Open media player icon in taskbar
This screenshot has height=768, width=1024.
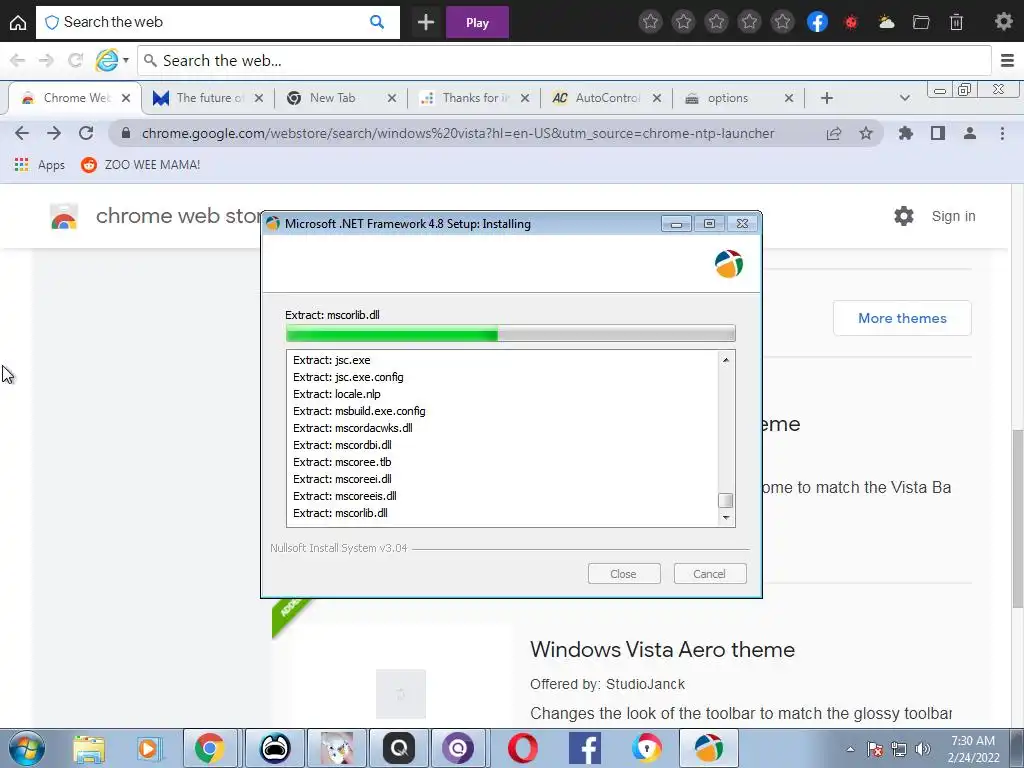click(148, 748)
